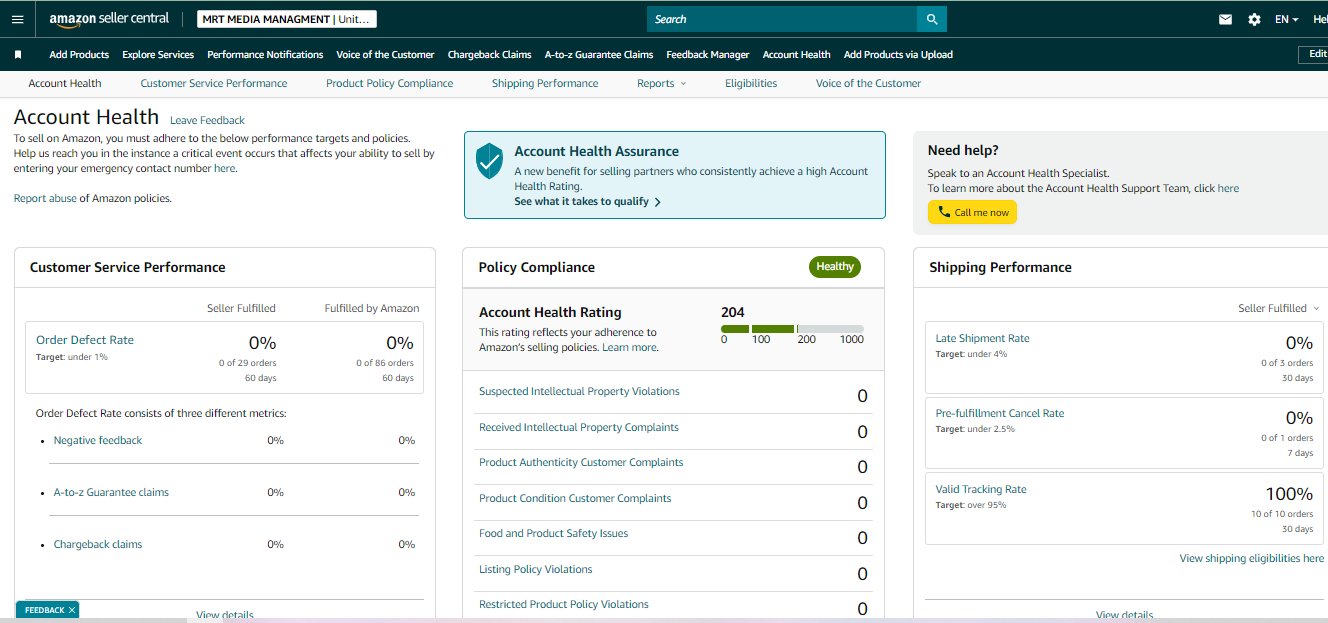Open Add Products in favorites bar
Screen dimensions: 1328x623
pos(79,55)
